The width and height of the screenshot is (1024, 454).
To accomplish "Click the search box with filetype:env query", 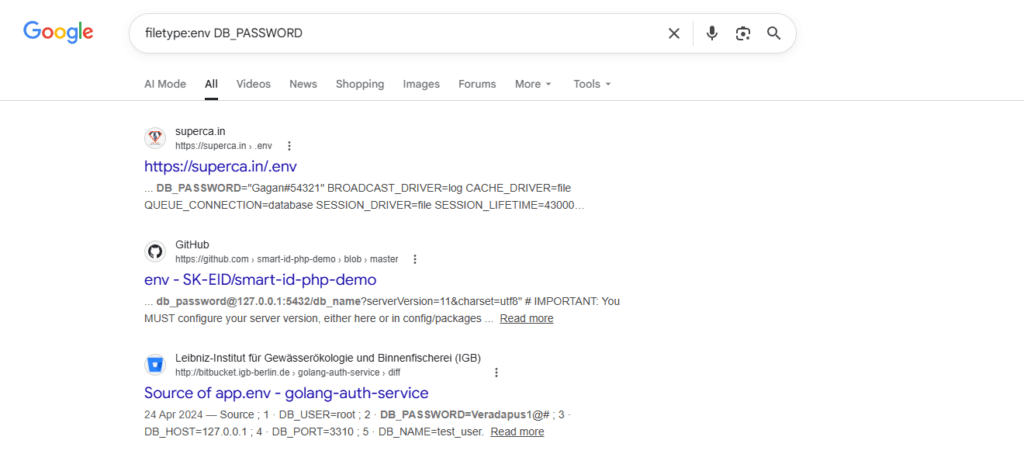I will [x=462, y=33].
